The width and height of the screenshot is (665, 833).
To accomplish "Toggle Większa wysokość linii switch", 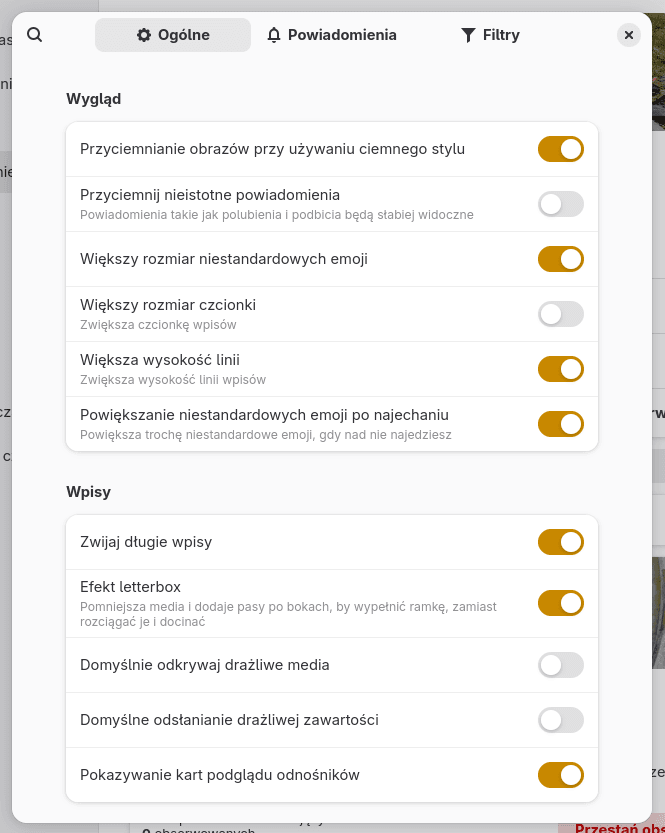I will pos(560,369).
